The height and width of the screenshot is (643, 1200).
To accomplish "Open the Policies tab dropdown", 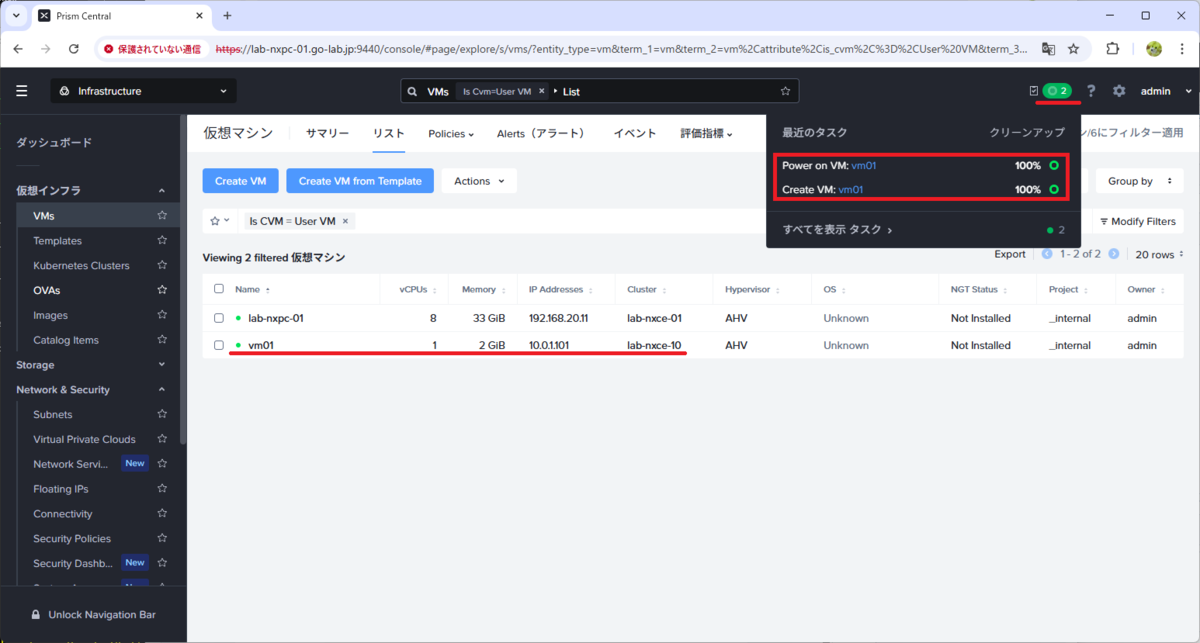I will tap(451, 133).
